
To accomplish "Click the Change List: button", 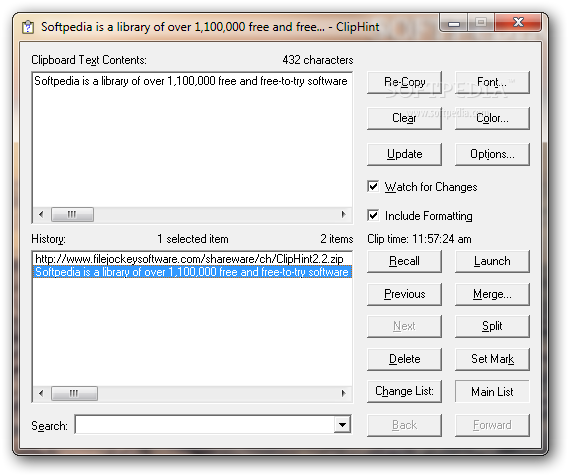I will coord(404,391).
